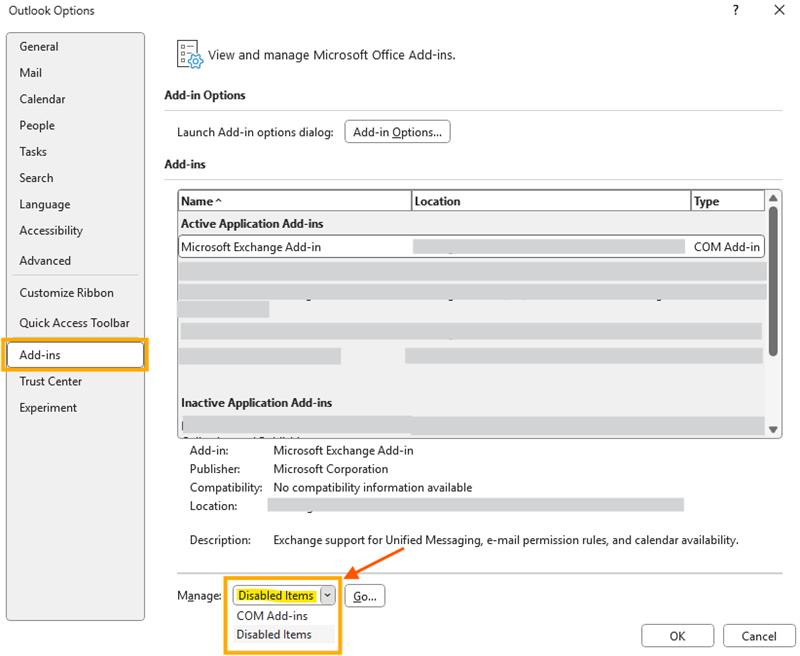This screenshot has height=656, width=800.
Task: Open the Trust Center page
Action: (x=51, y=382)
